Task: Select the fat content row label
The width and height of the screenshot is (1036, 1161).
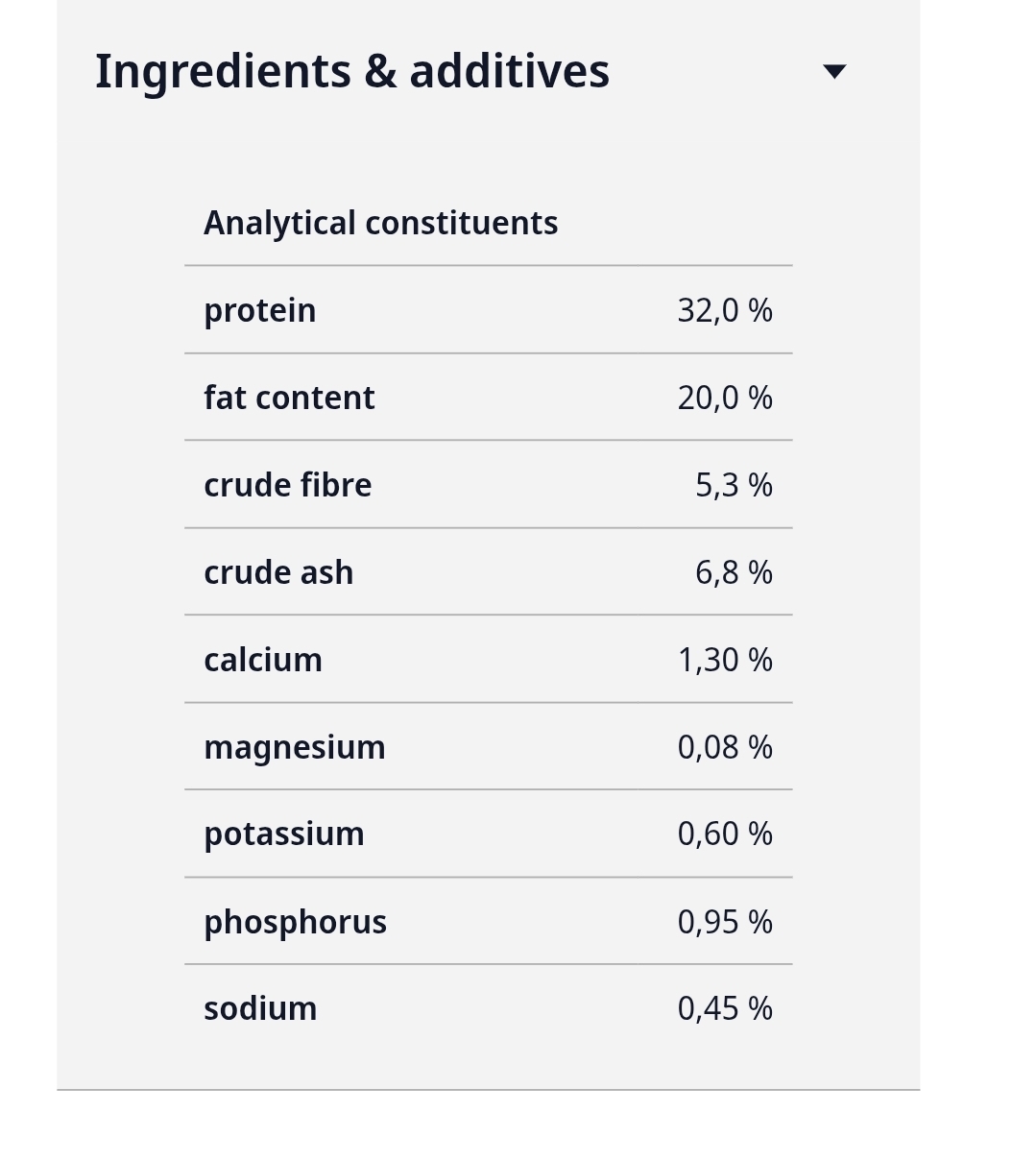Action: pos(289,398)
